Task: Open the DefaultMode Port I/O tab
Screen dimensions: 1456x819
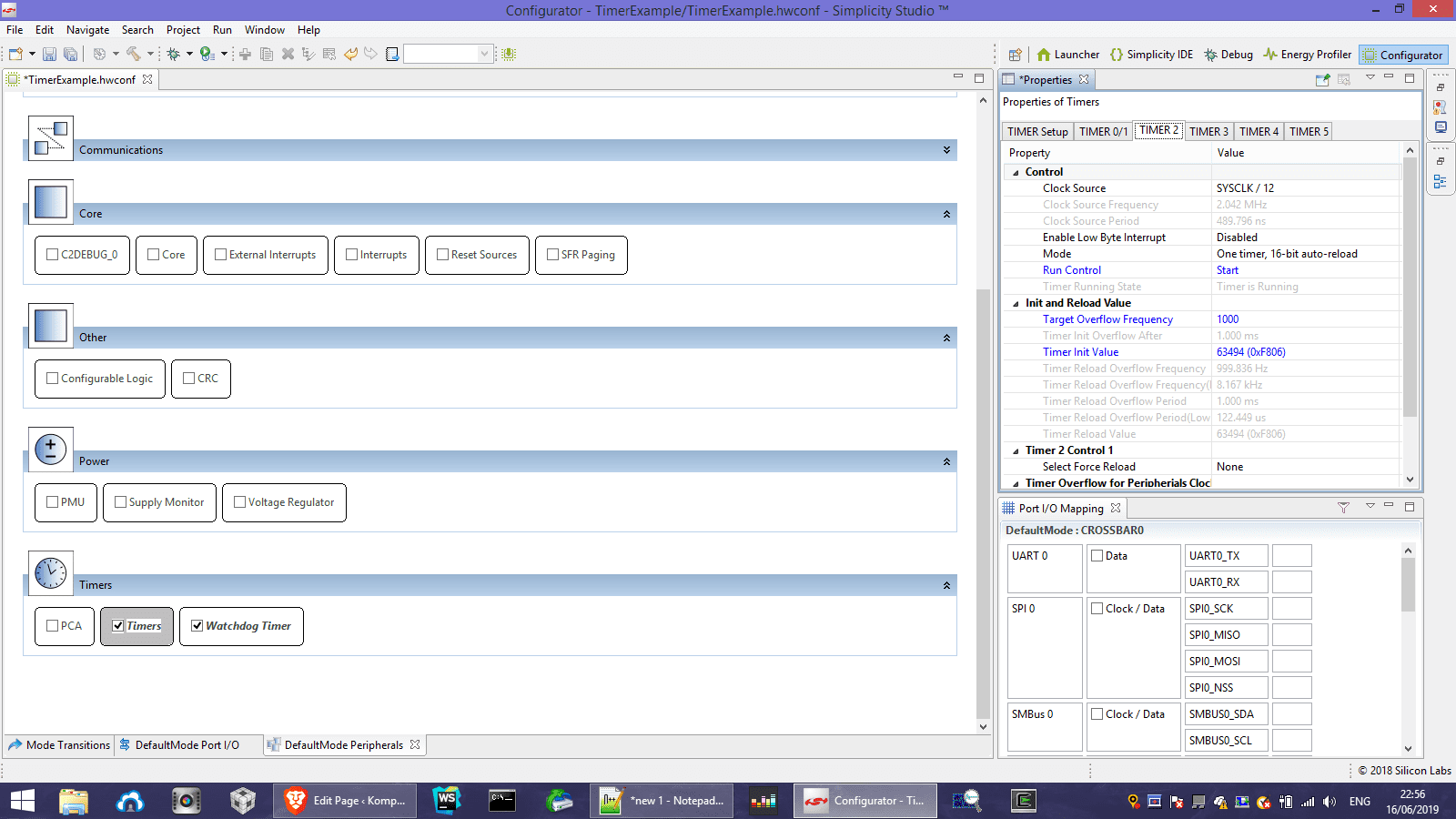Action: [187, 745]
